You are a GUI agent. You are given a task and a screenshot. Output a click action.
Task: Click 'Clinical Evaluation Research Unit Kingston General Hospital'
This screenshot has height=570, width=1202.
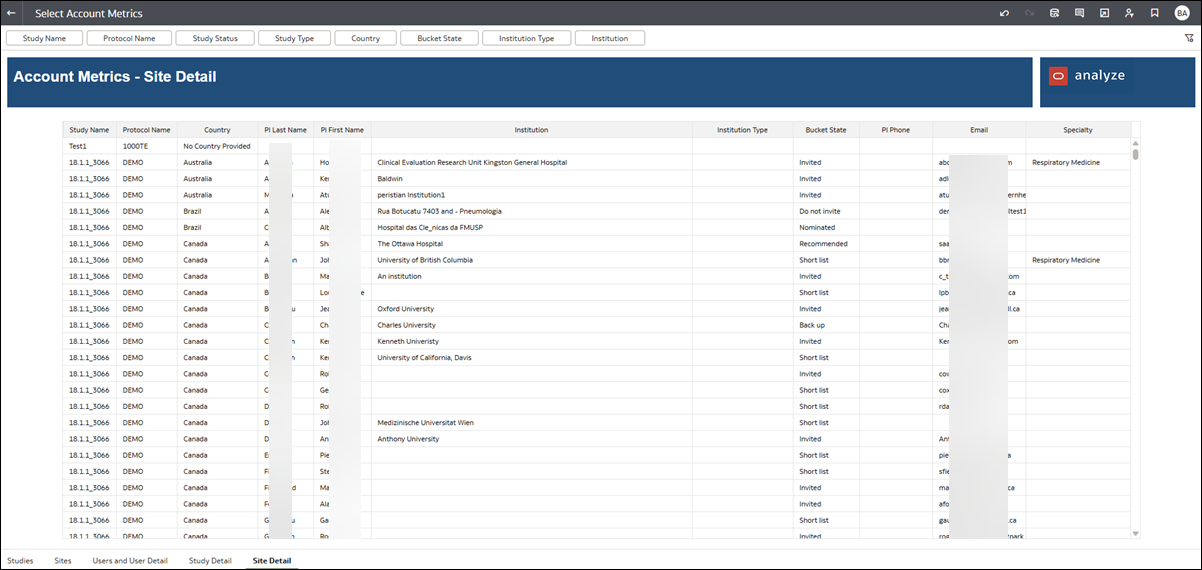(472, 162)
